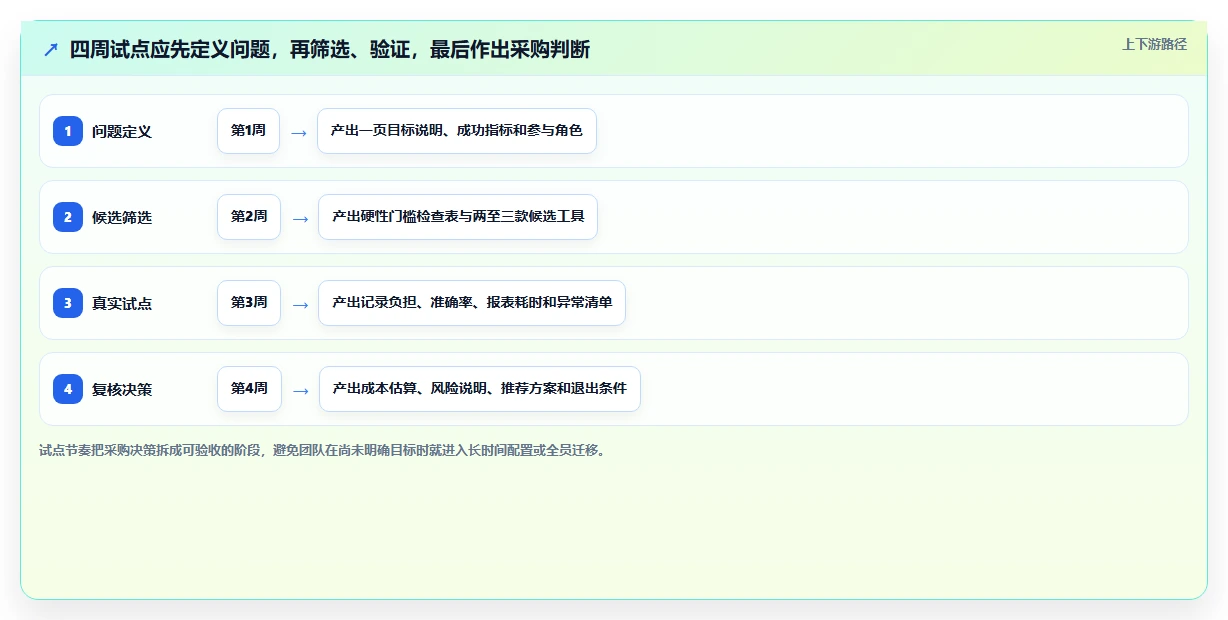This screenshot has width=1228, height=620.
Task: Click the number 1 step badge
Action: pos(68,131)
